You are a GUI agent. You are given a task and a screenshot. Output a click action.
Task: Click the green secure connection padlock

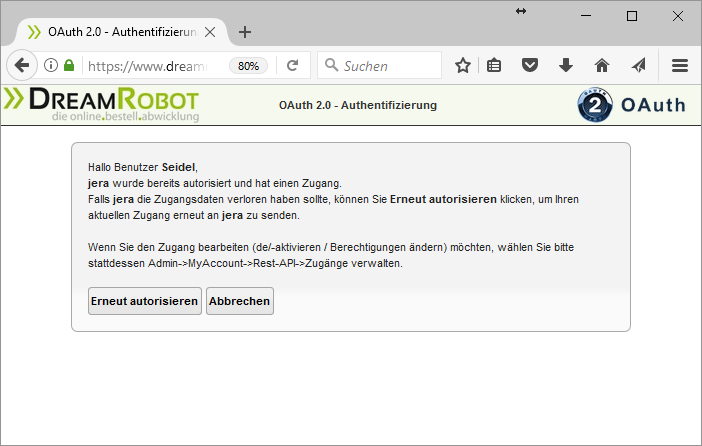69,66
